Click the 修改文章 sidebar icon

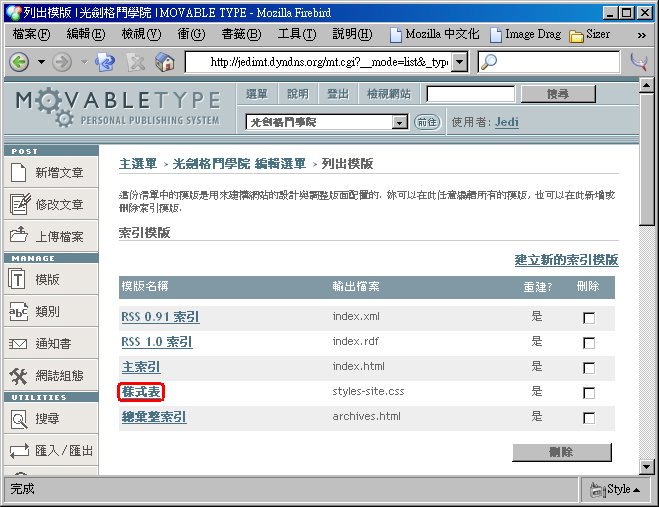click(x=20, y=204)
